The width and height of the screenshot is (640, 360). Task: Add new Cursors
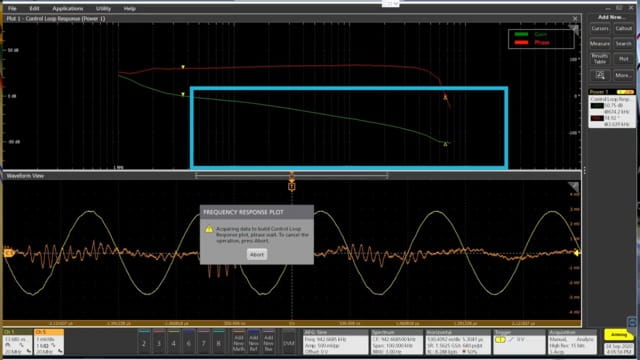(x=600, y=29)
